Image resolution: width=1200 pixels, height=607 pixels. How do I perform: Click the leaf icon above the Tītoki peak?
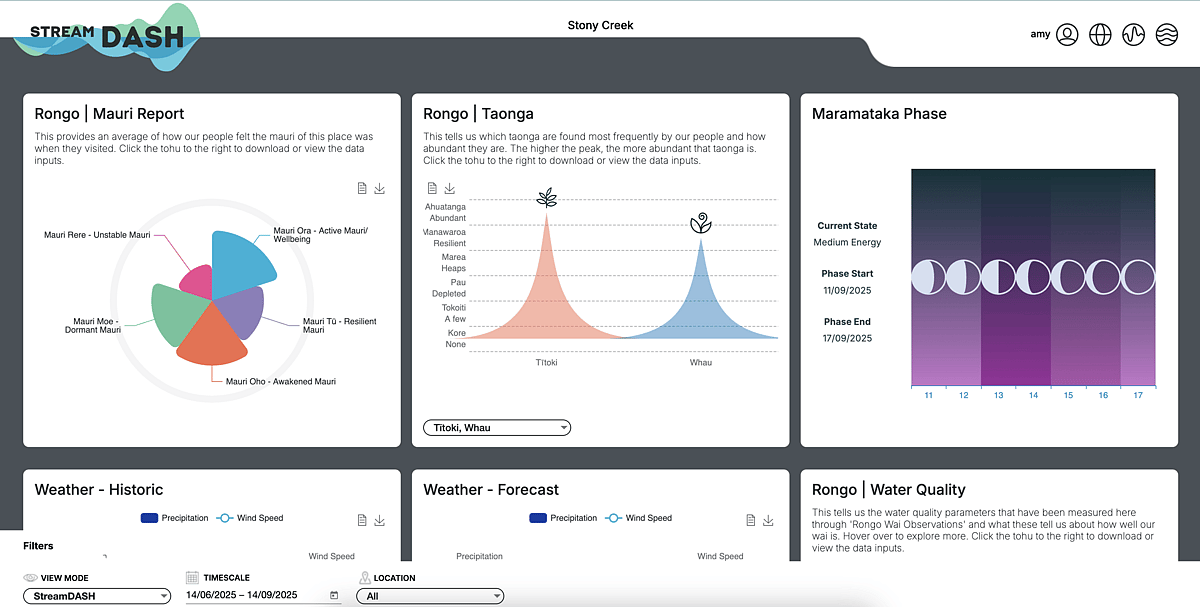(546, 197)
